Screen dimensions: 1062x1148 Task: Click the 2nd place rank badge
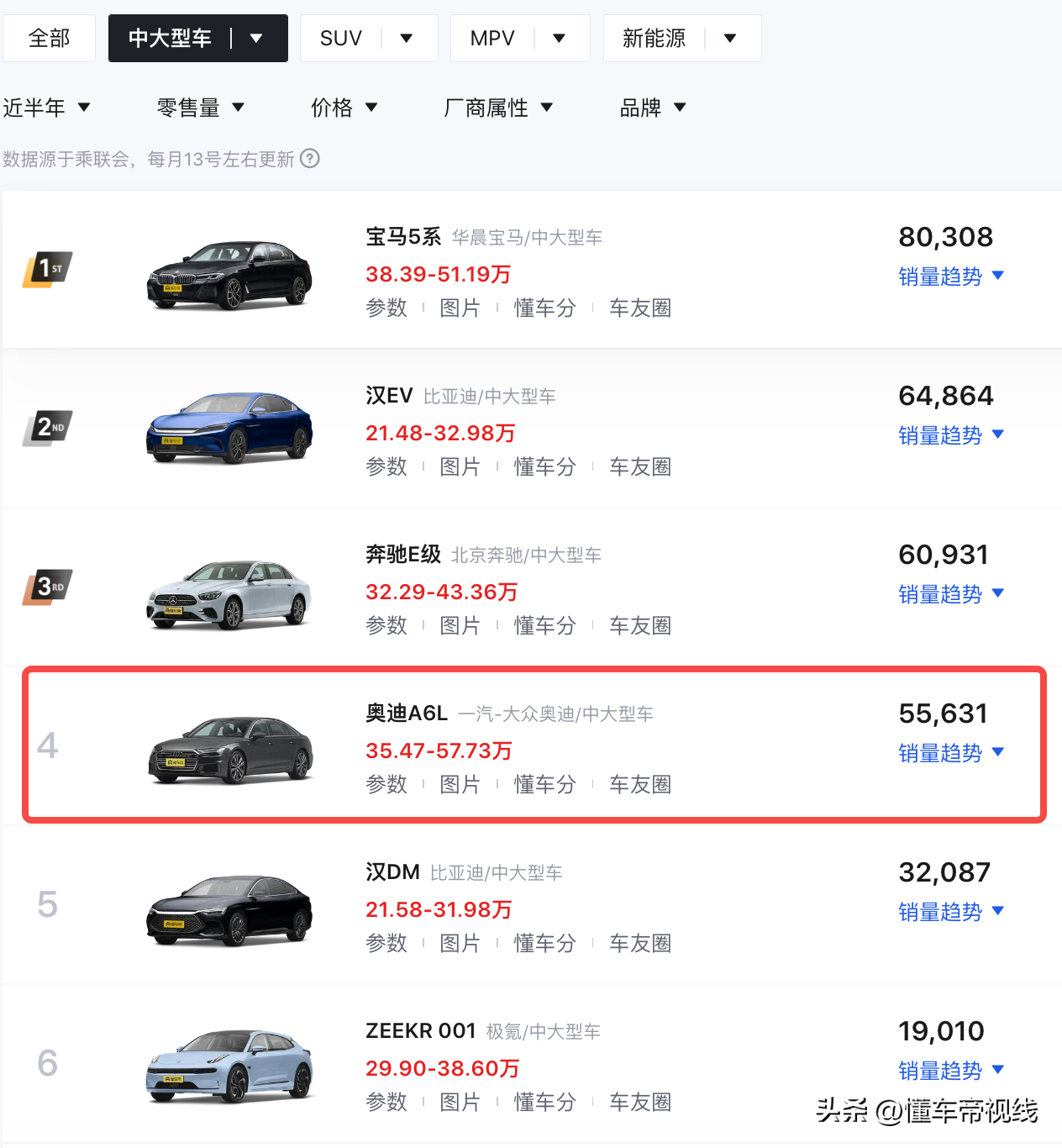(x=47, y=429)
